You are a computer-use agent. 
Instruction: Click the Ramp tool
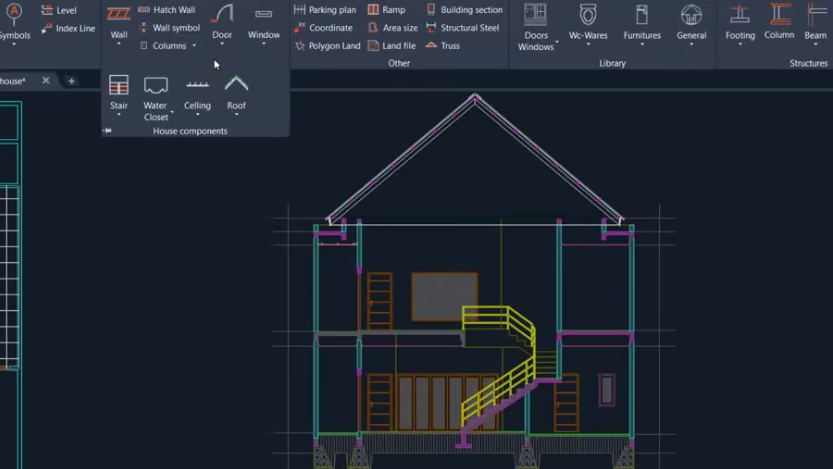[x=386, y=10]
